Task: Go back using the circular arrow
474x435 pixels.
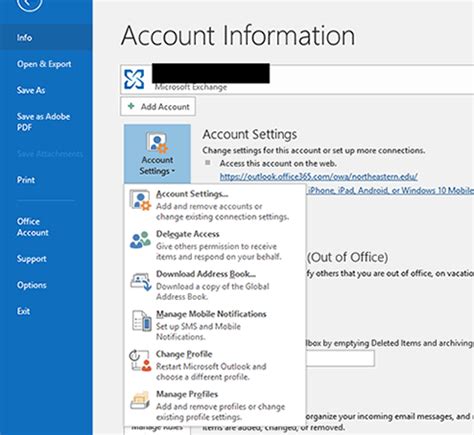Action: [29, 3]
